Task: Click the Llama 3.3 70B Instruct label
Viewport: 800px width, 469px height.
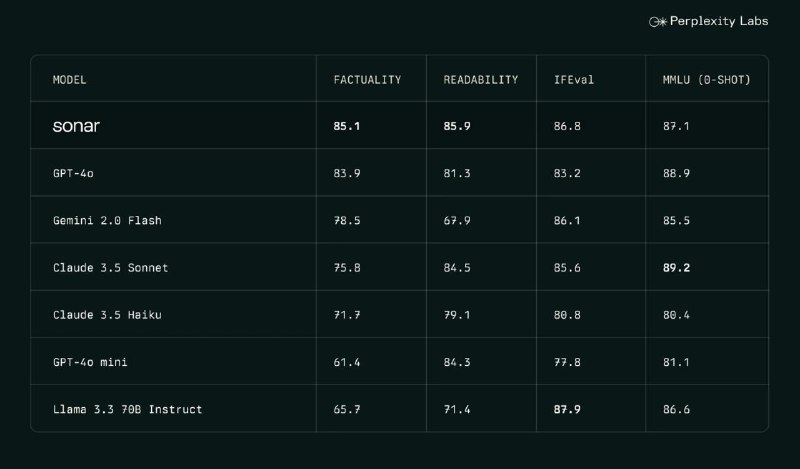Action: pyautogui.click(x=128, y=409)
